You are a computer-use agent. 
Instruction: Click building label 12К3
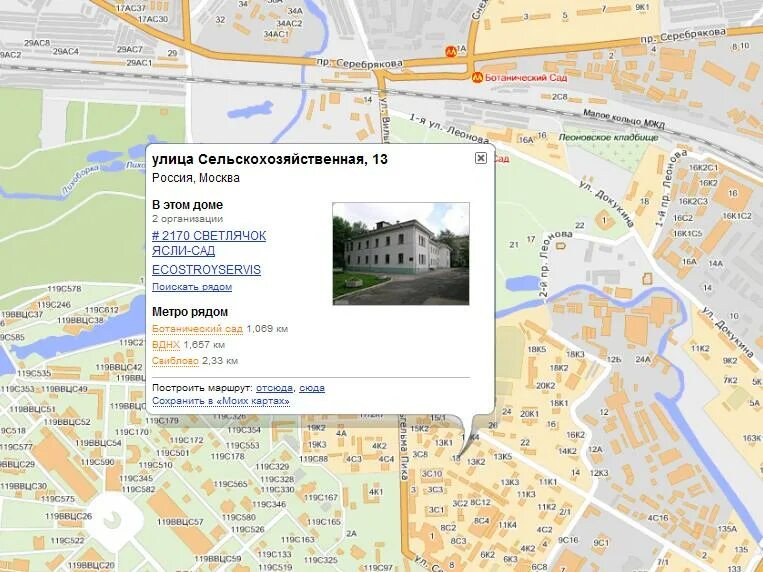(599, 473)
